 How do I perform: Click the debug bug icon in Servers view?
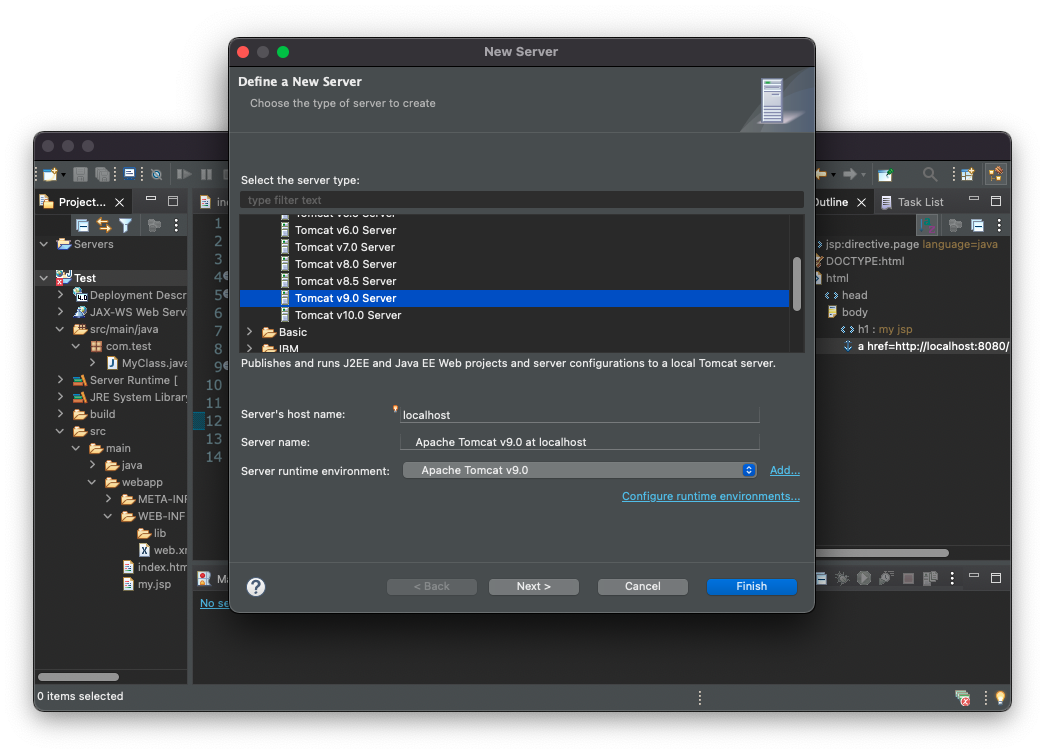[842, 578]
